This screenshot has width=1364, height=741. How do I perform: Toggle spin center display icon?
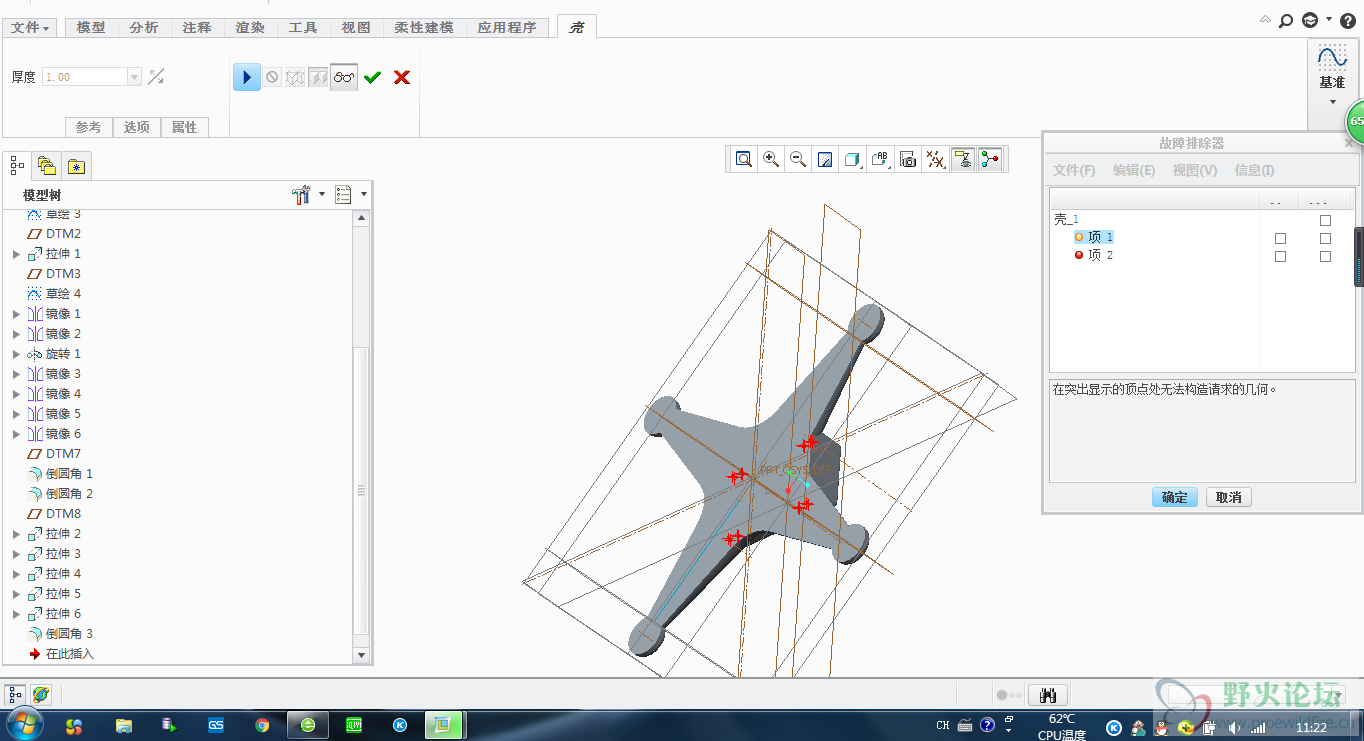click(990, 159)
